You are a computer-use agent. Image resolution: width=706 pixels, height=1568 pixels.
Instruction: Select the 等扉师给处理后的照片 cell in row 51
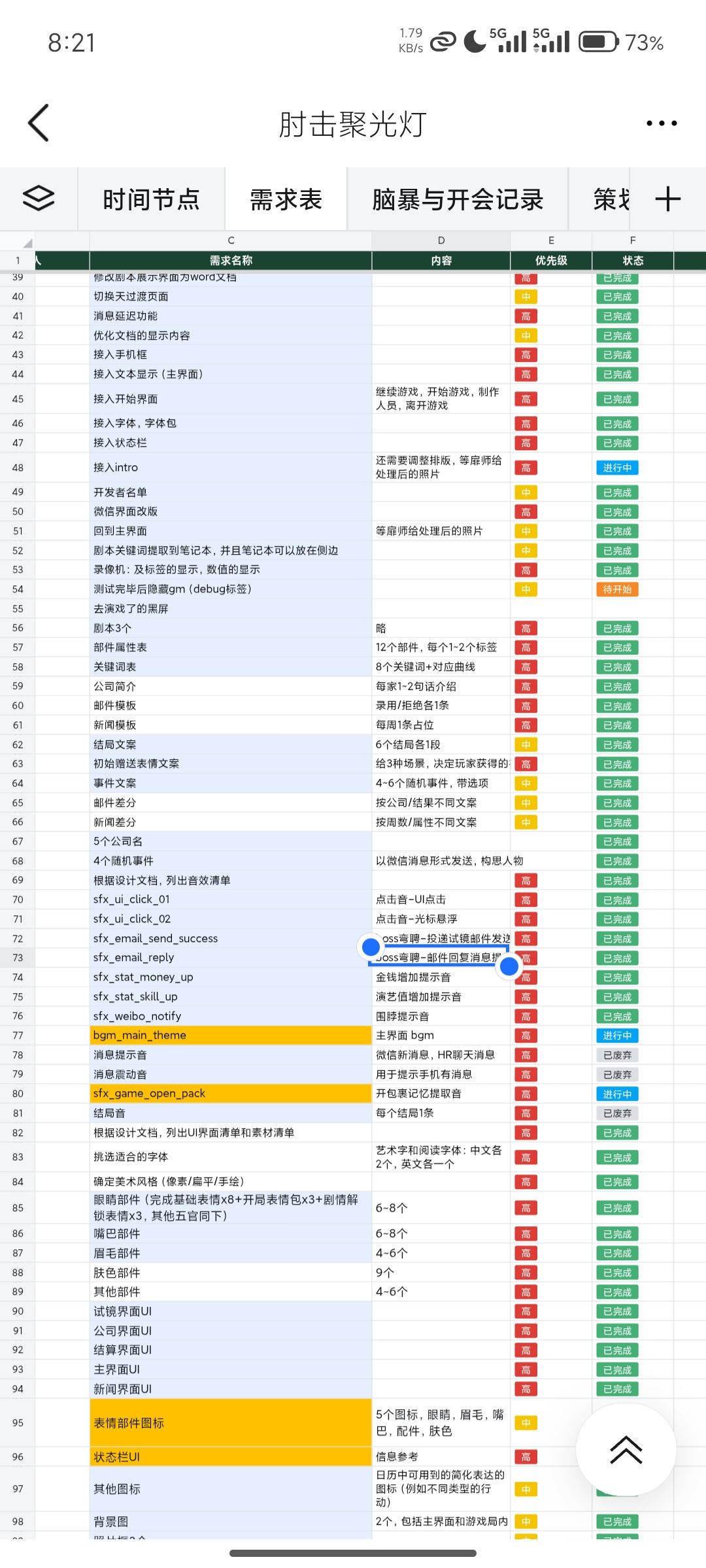coord(441,531)
